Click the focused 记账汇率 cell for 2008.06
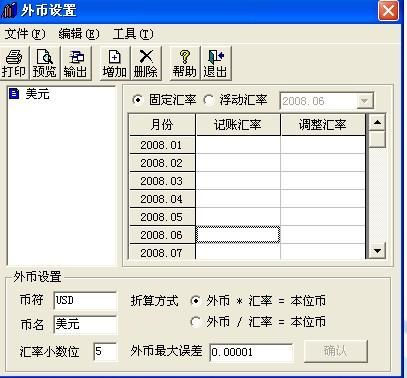The image size is (407, 378). 238,235
